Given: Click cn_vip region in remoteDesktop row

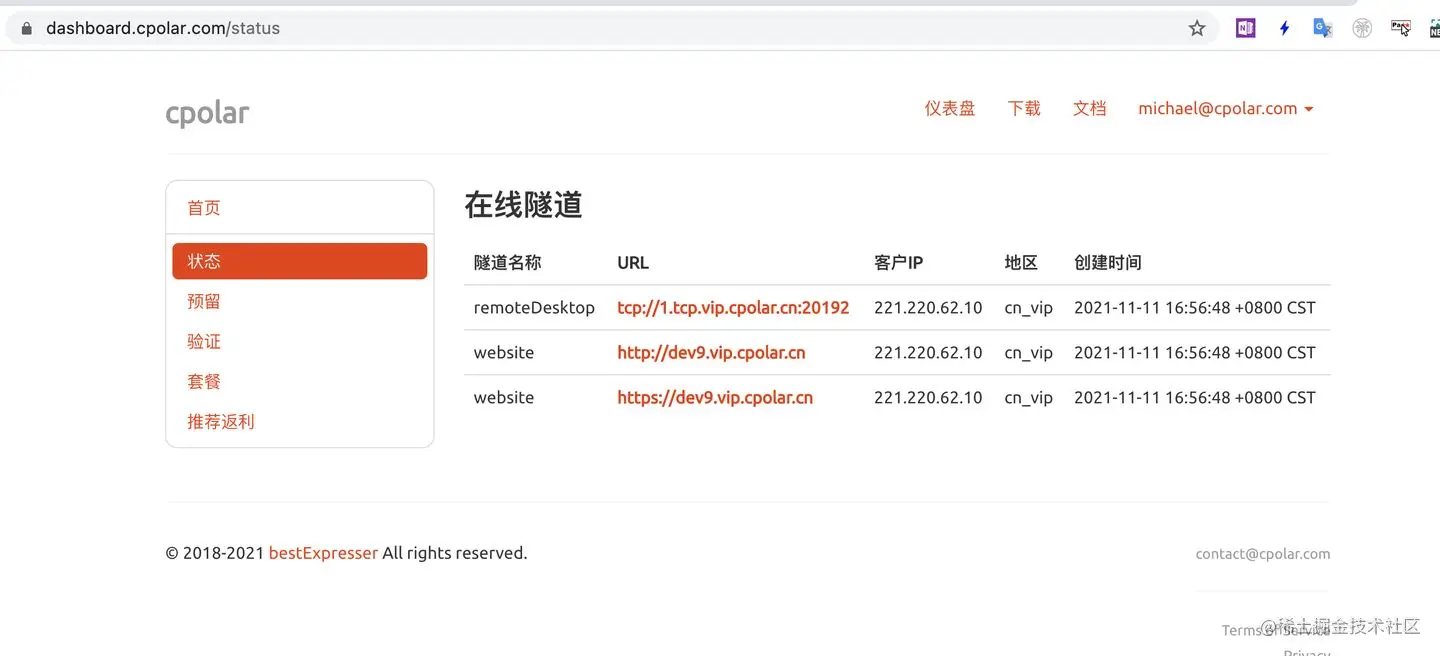Looking at the screenshot, I should pos(1029,307).
